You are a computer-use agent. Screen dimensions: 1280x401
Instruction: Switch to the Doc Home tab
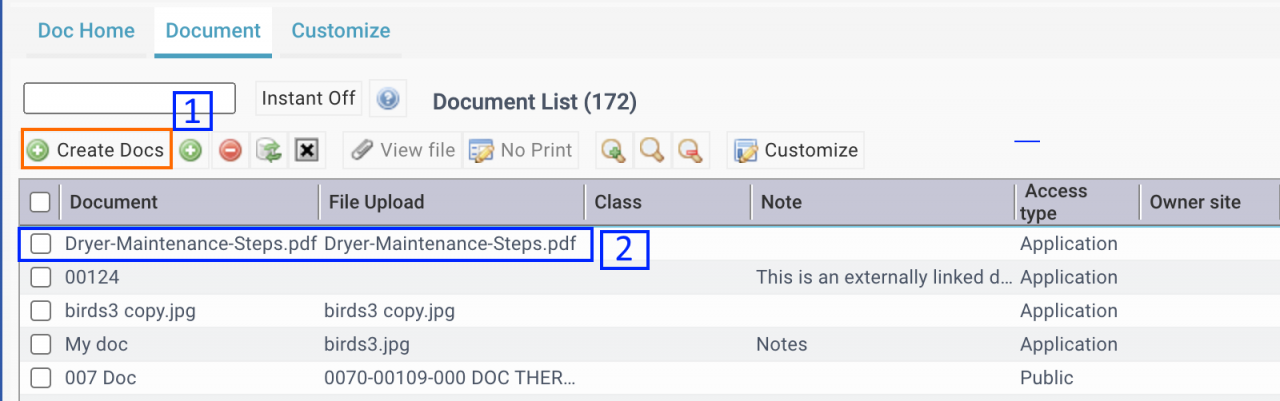tap(86, 30)
